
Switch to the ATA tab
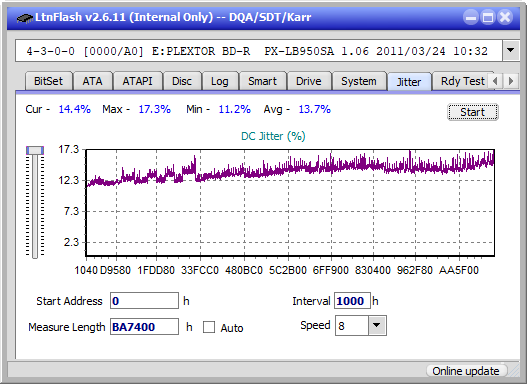(x=92, y=81)
